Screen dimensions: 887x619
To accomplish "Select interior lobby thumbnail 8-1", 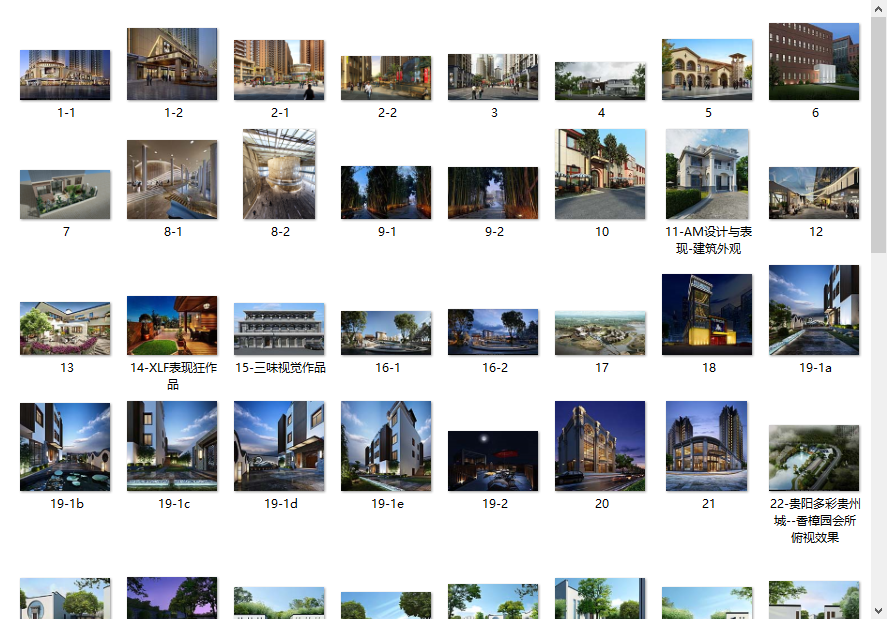I will [172, 179].
